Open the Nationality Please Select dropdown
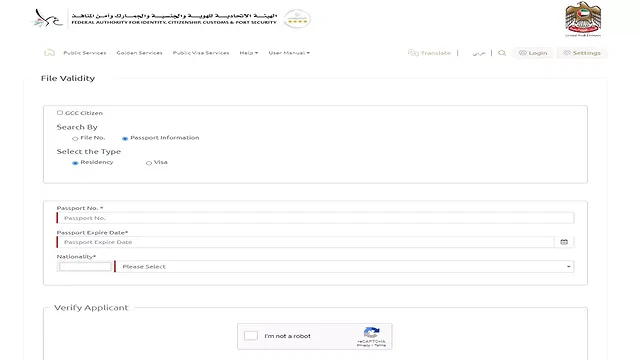The width and height of the screenshot is (640, 360). click(344, 267)
